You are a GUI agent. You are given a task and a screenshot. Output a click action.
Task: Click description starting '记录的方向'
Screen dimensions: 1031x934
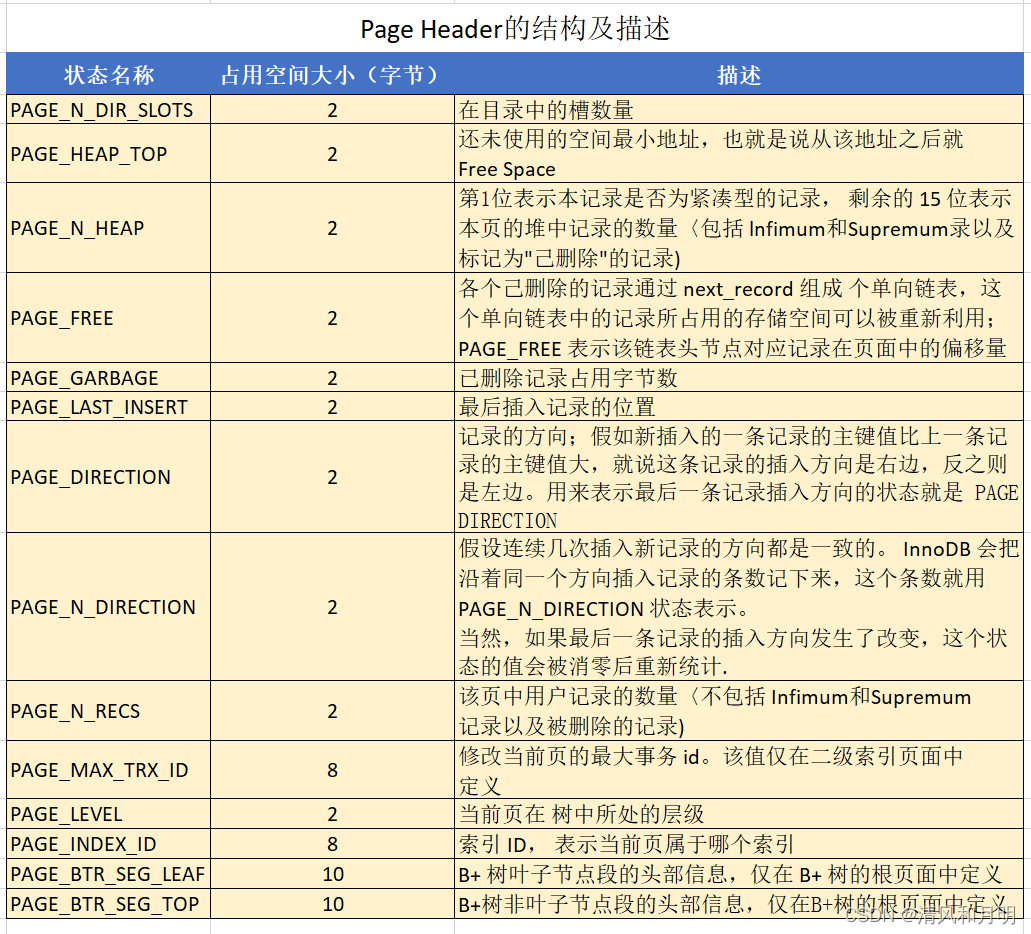click(739, 477)
